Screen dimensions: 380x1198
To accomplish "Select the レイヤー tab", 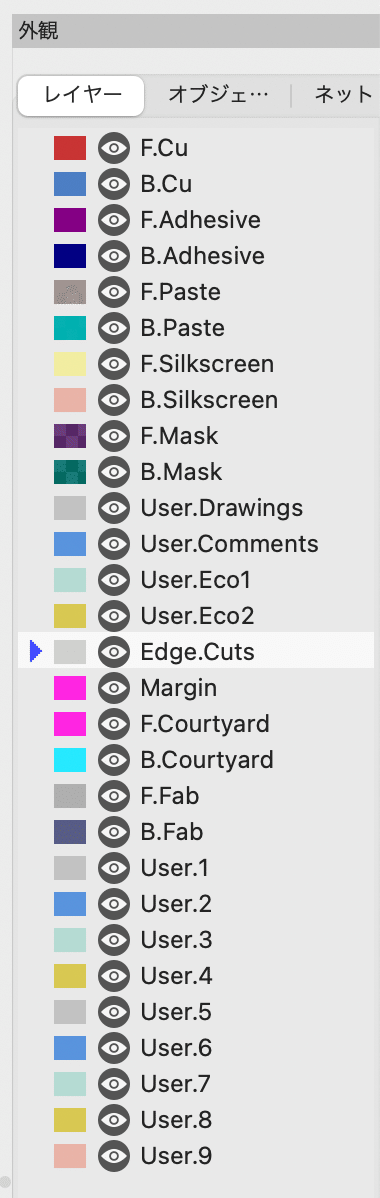I will click(x=82, y=96).
